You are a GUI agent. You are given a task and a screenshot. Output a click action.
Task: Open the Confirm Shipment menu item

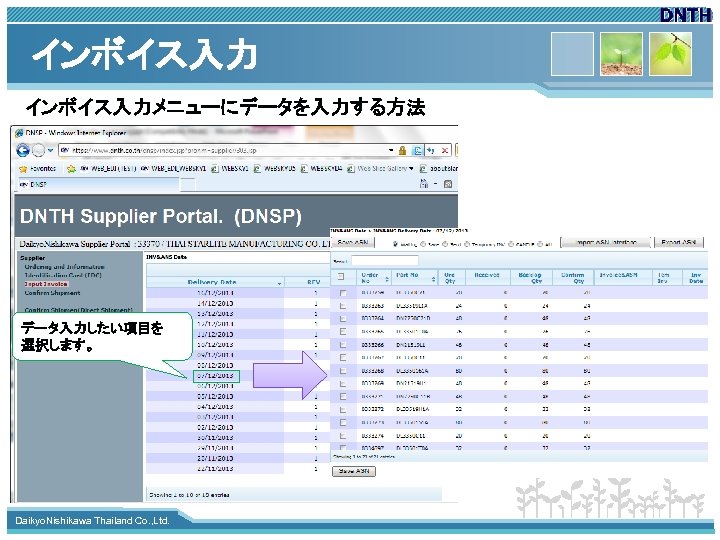[52, 293]
